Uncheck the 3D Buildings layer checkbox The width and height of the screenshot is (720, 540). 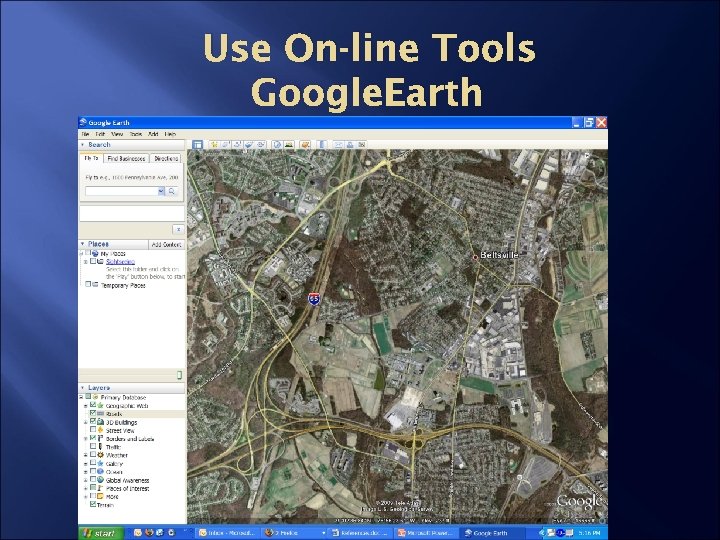(x=93, y=422)
